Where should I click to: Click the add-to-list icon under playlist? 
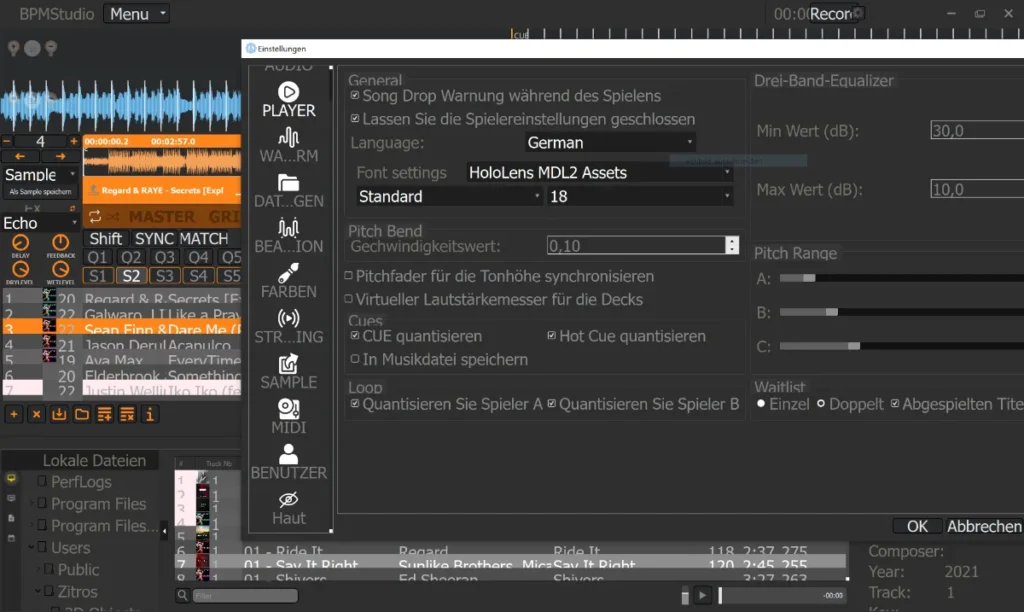pyautogui.click(x=104, y=414)
